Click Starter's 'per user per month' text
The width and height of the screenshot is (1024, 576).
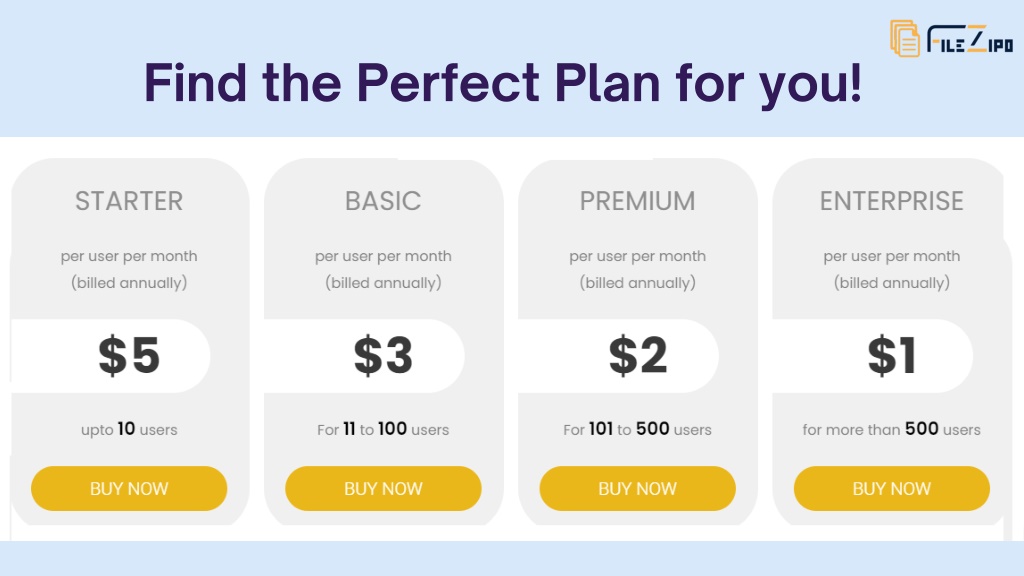click(129, 256)
